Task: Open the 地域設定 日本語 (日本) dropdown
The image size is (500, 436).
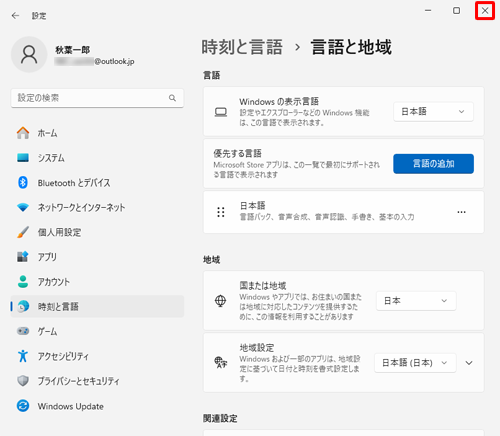Action: tap(415, 363)
